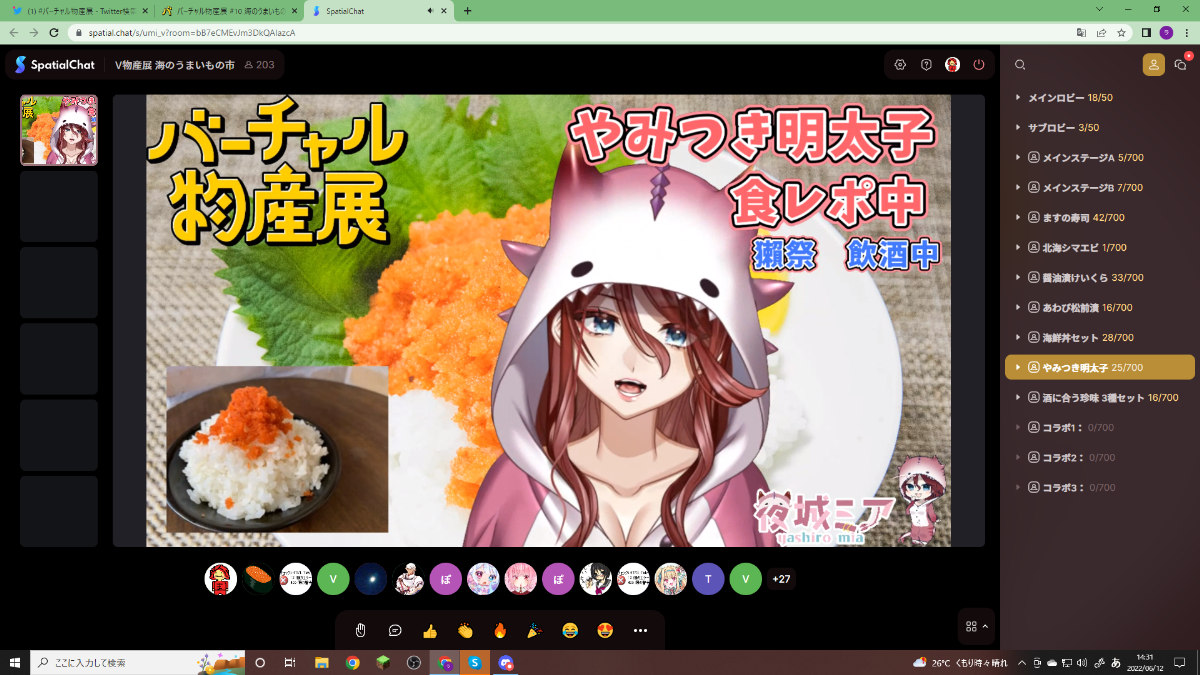Open the コラボ3 room
Viewport: 1200px width, 675px height.
point(1100,487)
